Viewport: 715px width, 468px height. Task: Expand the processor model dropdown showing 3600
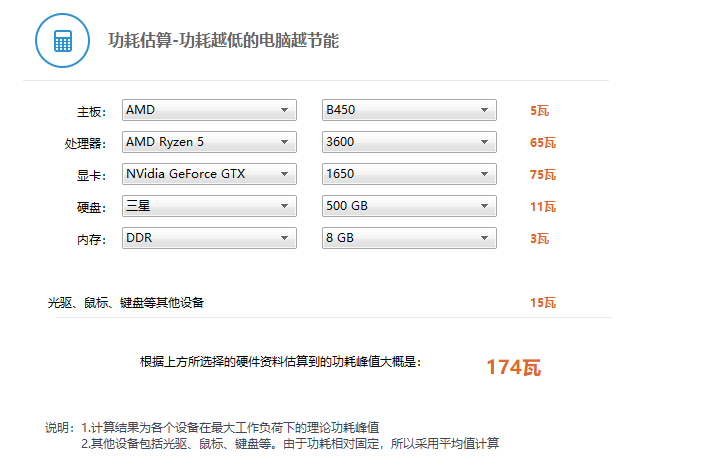409,142
